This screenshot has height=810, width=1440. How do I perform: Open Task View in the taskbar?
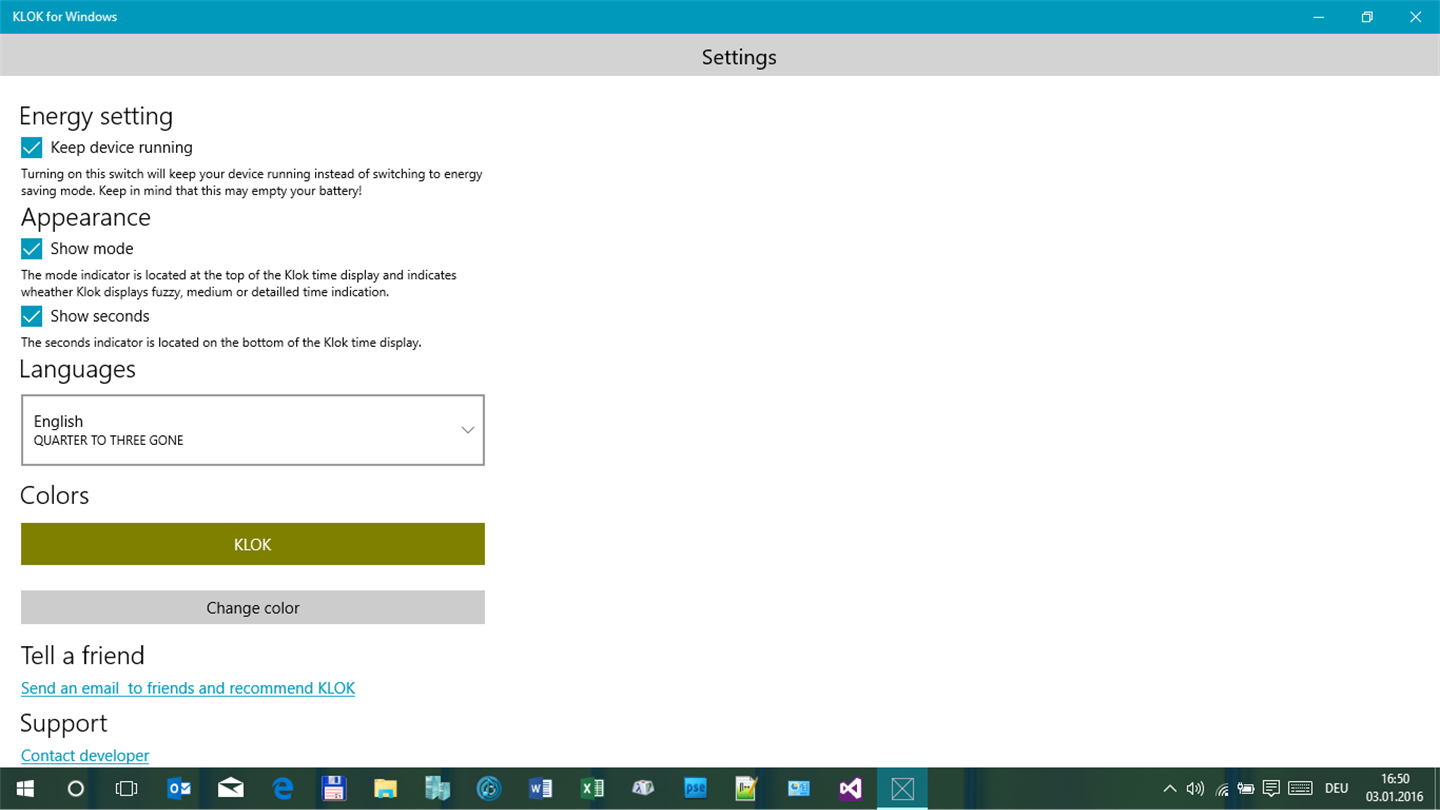pyautogui.click(x=127, y=789)
